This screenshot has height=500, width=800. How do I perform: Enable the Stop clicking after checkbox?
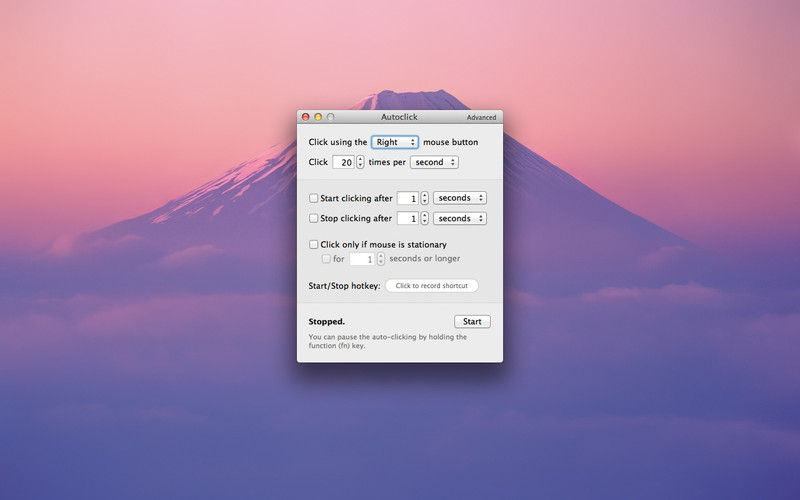pos(314,218)
